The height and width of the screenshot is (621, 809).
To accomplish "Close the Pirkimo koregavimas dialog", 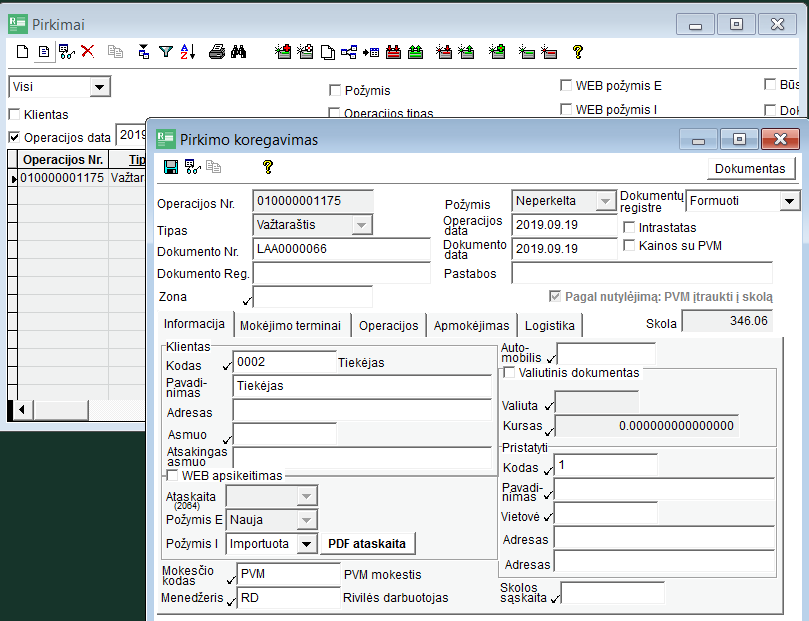I will pyautogui.click(x=780, y=139).
